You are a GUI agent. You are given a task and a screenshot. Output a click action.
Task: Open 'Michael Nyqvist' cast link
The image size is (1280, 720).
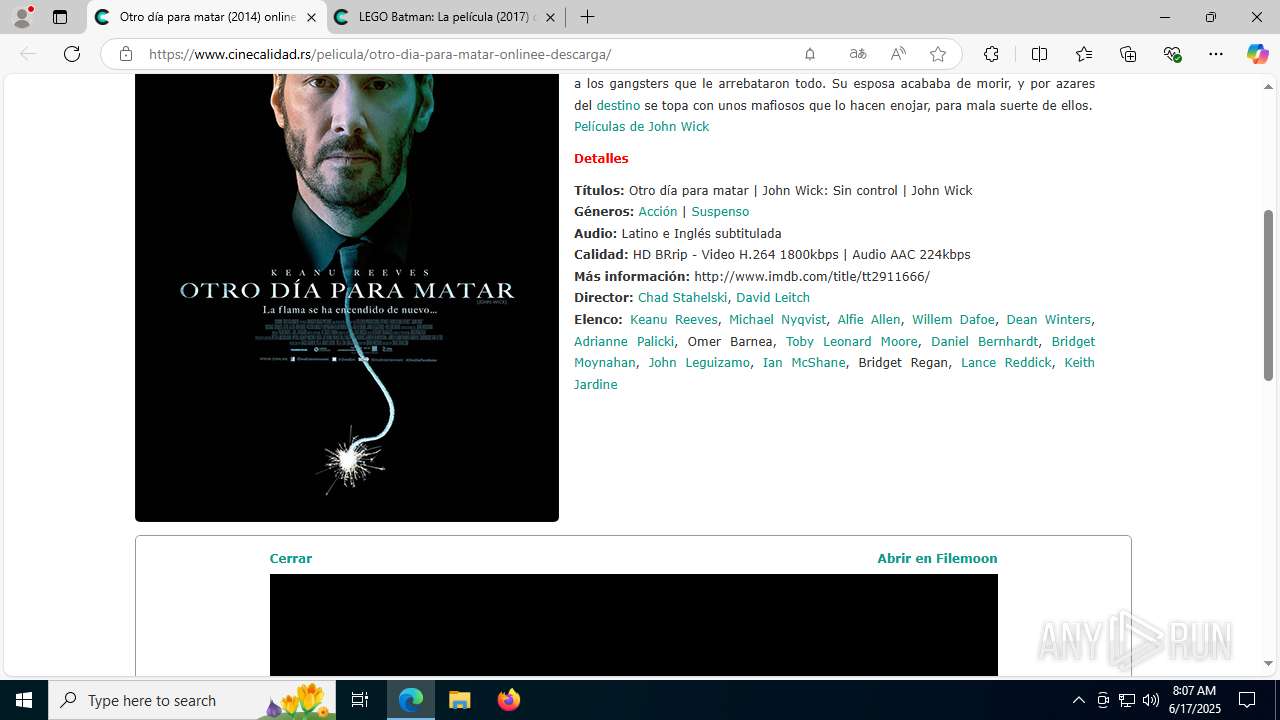tap(778, 319)
